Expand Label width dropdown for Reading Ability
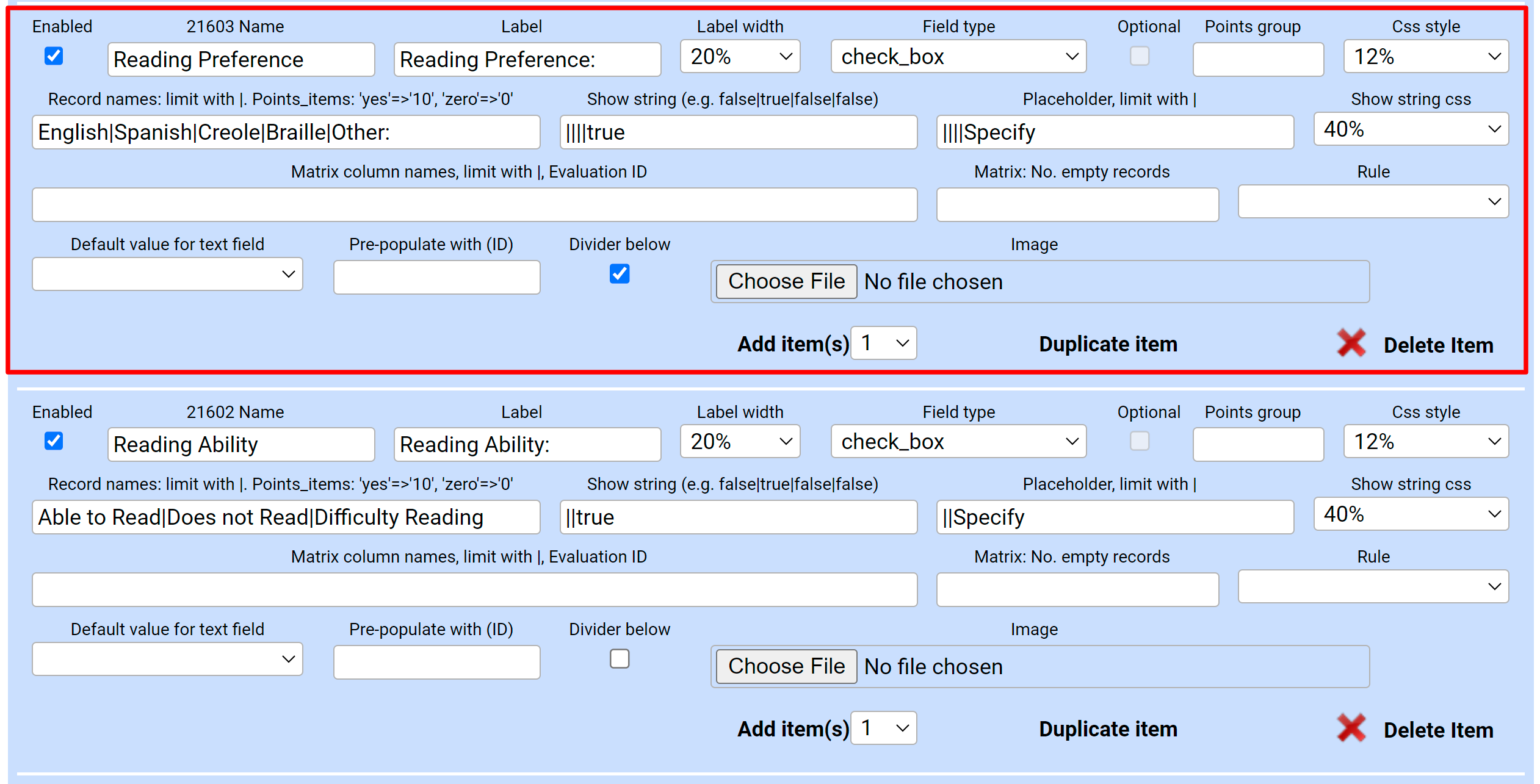 [x=739, y=442]
